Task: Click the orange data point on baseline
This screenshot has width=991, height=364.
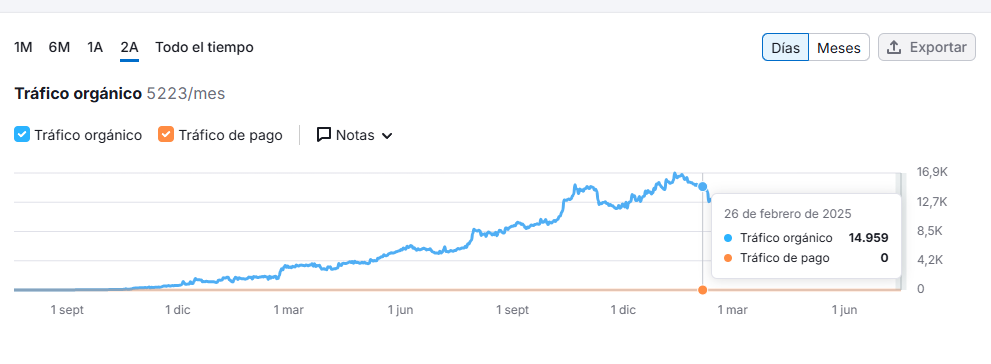Action: coord(702,290)
